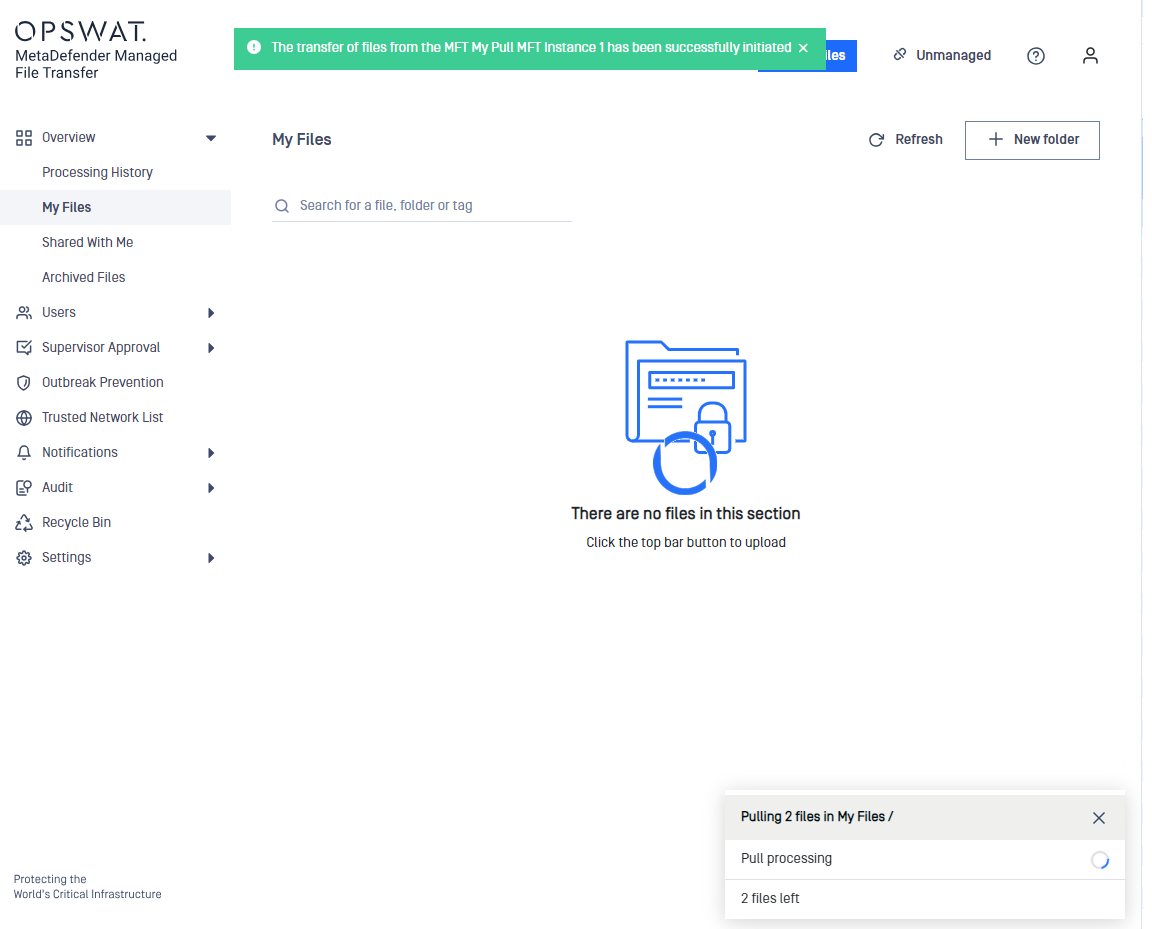This screenshot has width=1152, height=929.
Task: Expand the Supervisor Approval submenu arrow
Action: pos(211,348)
